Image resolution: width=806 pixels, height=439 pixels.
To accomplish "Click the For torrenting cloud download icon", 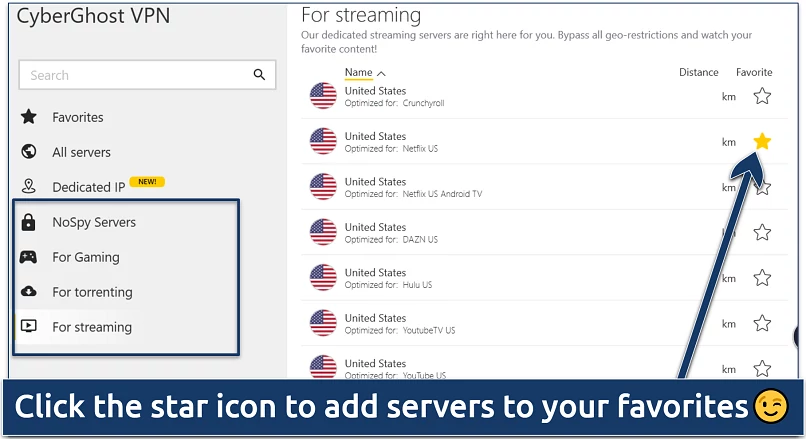I will [29, 291].
